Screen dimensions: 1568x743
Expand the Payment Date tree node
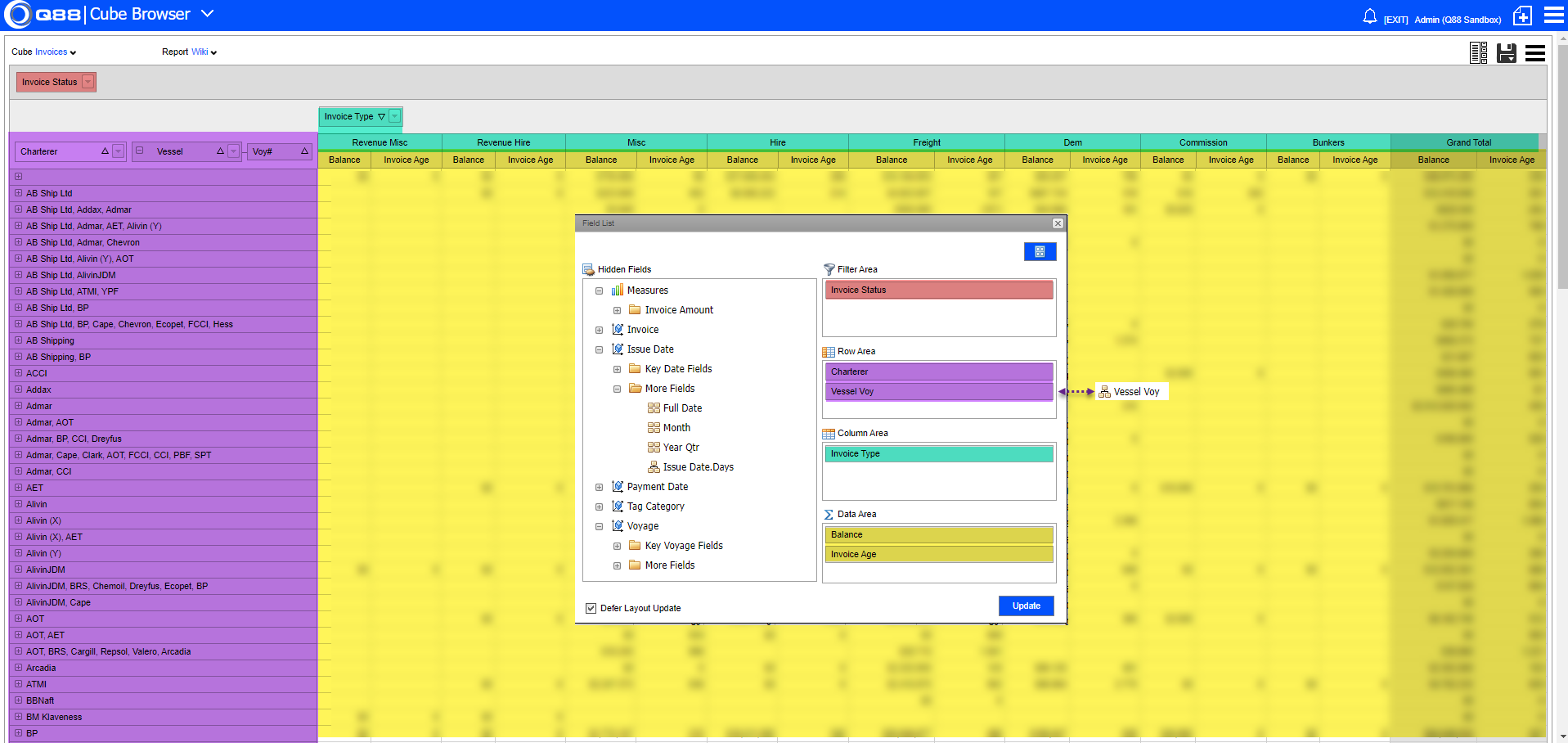pyautogui.click(x=599, y=487)
